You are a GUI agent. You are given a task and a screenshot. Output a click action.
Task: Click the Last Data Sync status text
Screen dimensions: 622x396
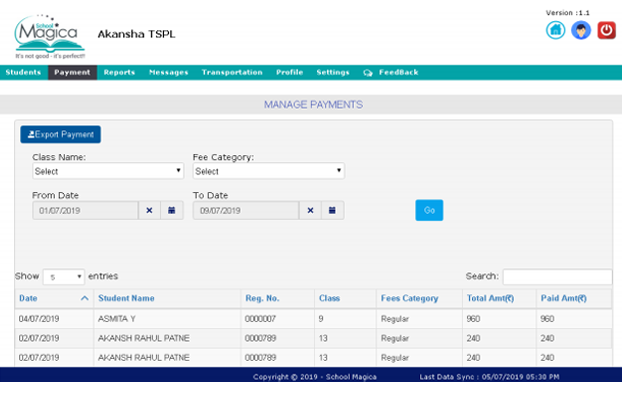pos(490,377)
